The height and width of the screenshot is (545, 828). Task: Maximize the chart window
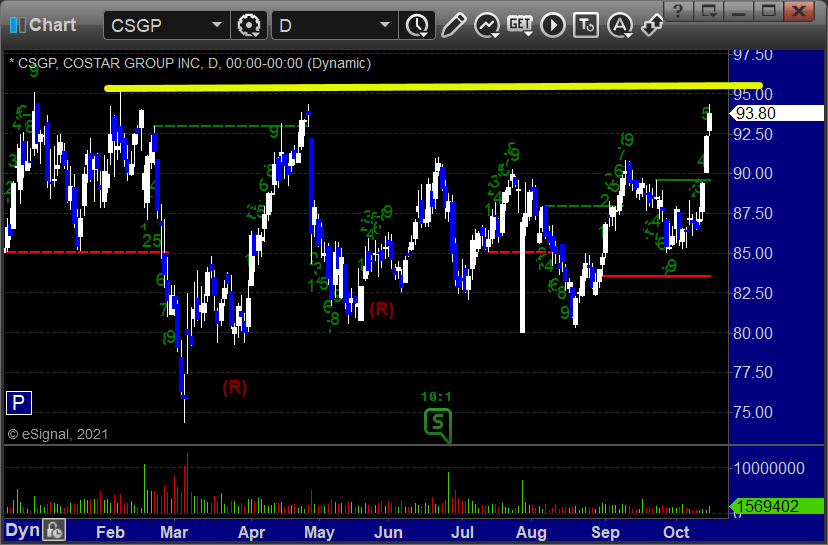click(769, 11)
